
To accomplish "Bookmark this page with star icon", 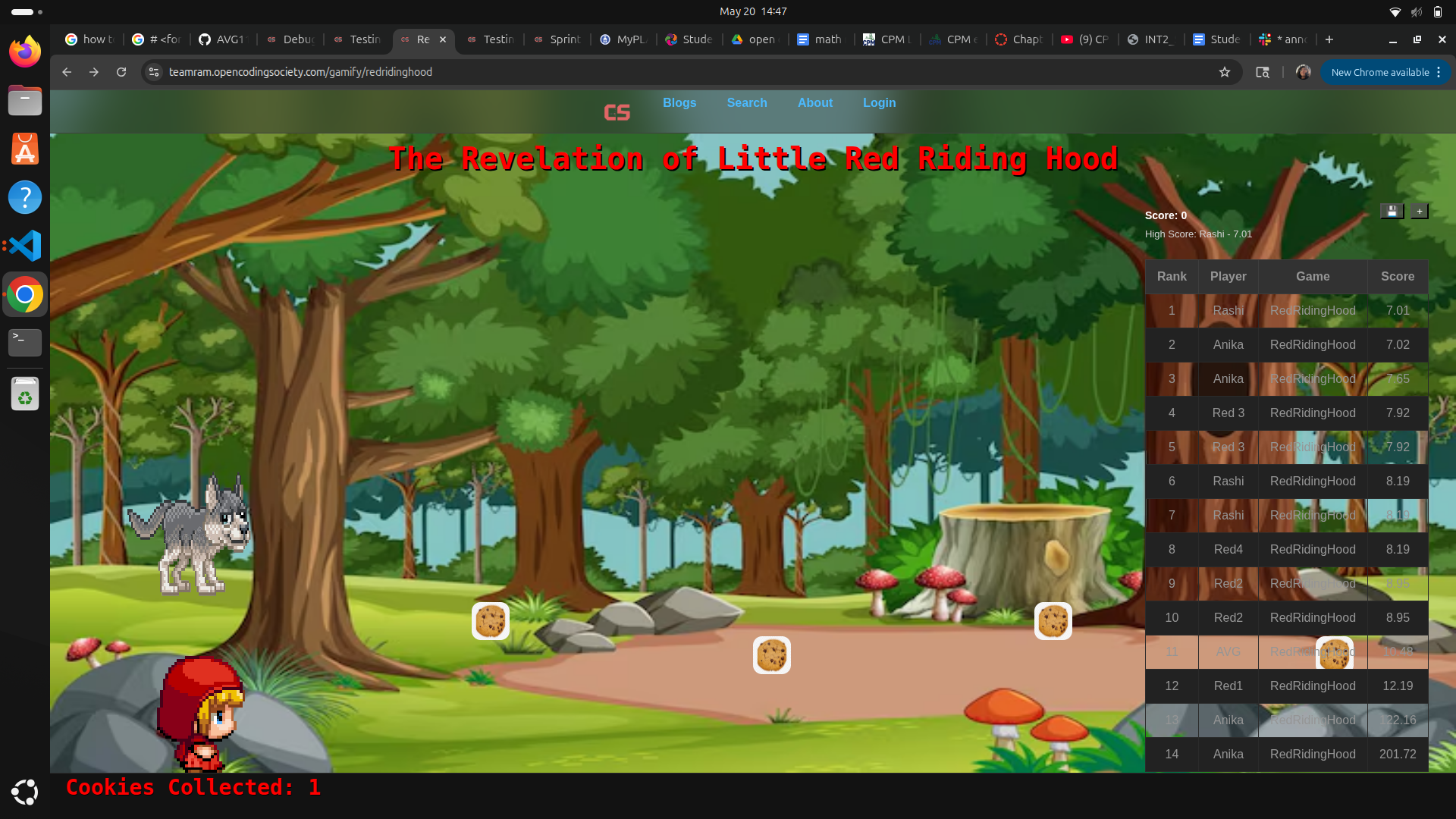I will (1225, 72).
